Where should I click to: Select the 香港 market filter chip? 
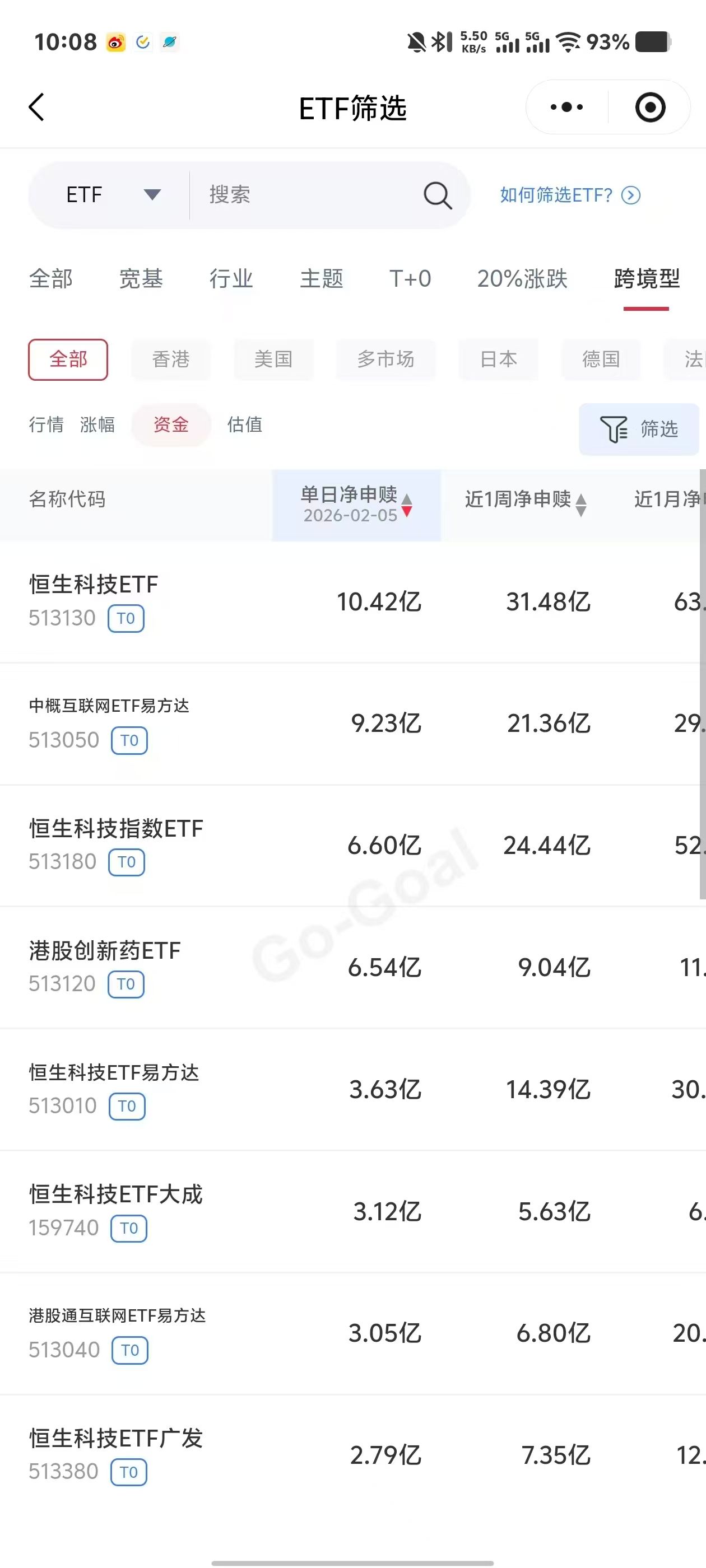(170, 359)
